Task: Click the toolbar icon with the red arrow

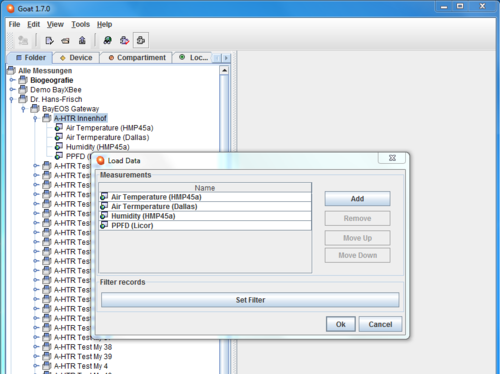Action: (124, 41)
